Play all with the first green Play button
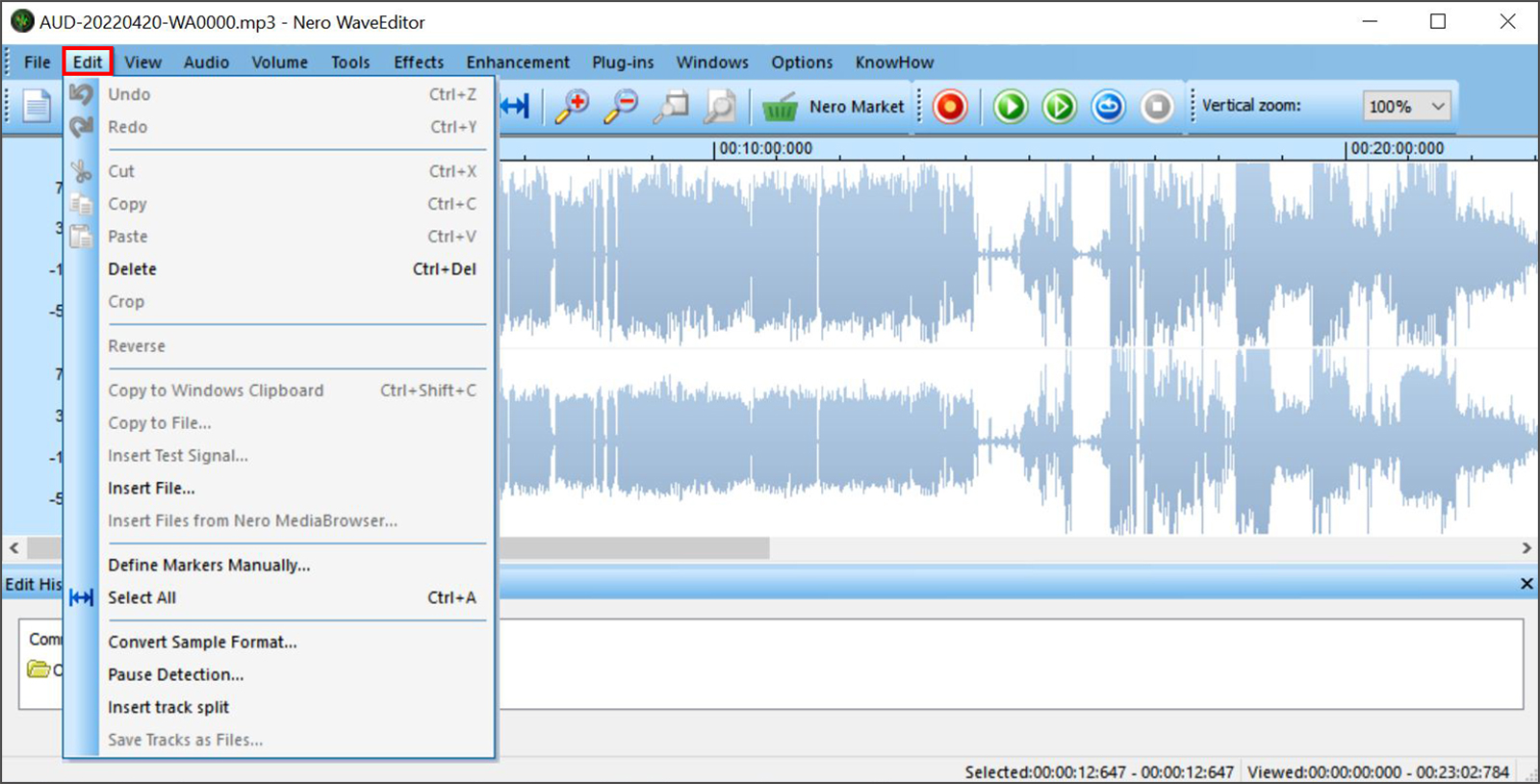The image size is (1540, 784). (1011, 106)
